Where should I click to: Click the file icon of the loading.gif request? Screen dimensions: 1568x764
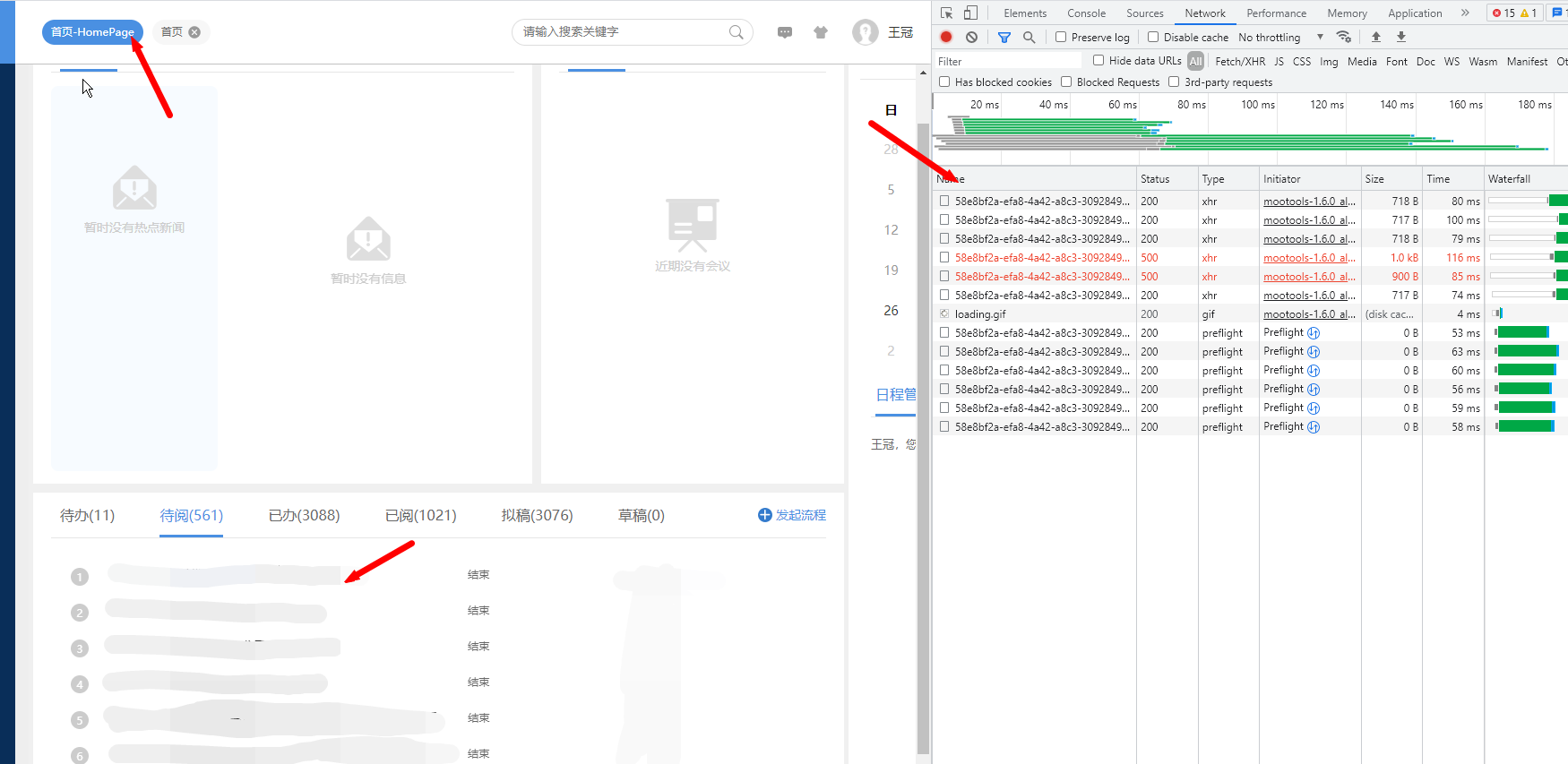[944, 314]
